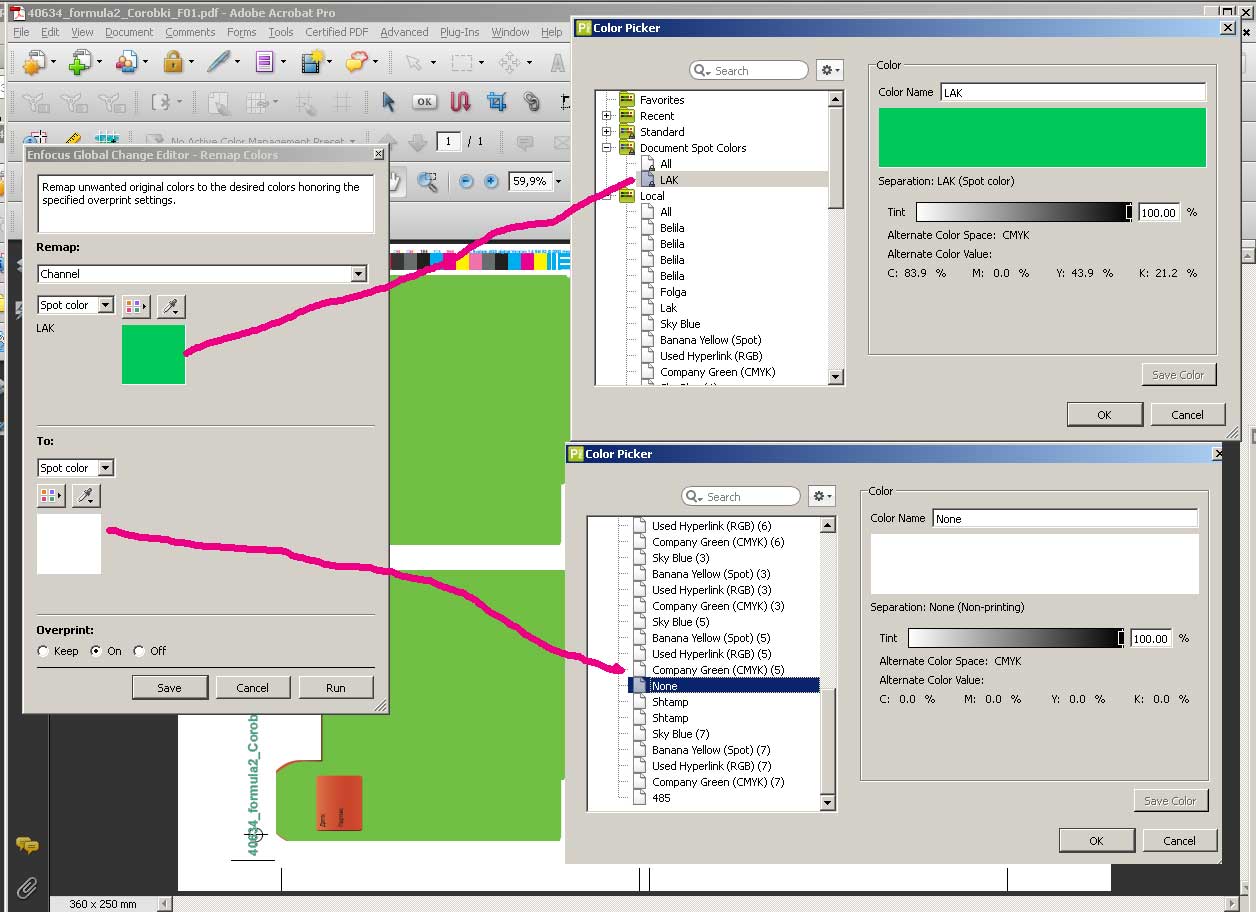Select Folga in Local color list
The height and width of the screenshot is (912, 1256).
coord(673,292)
